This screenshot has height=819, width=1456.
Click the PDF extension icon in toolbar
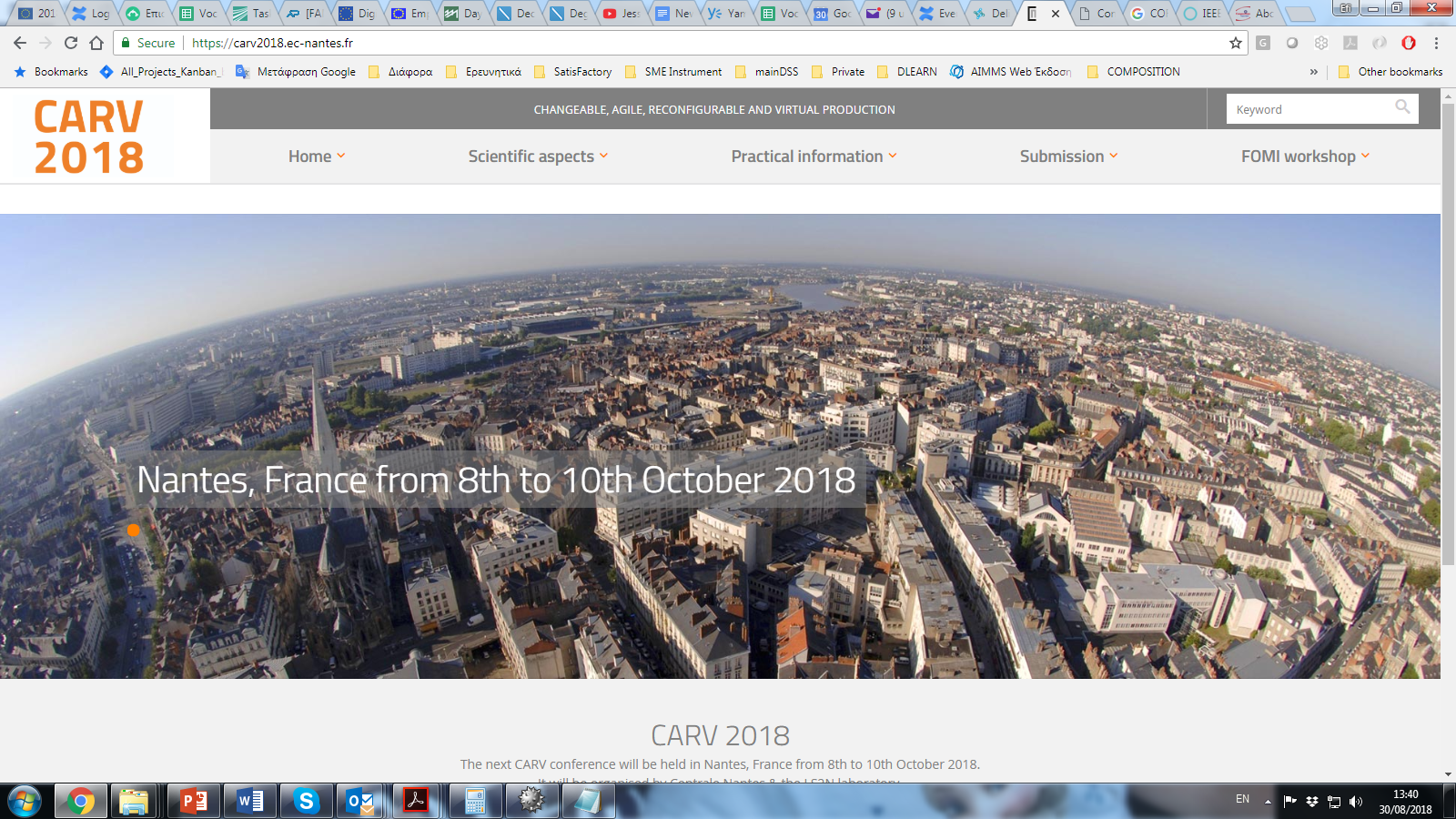pyautogui.click(x=1350, y=43)
